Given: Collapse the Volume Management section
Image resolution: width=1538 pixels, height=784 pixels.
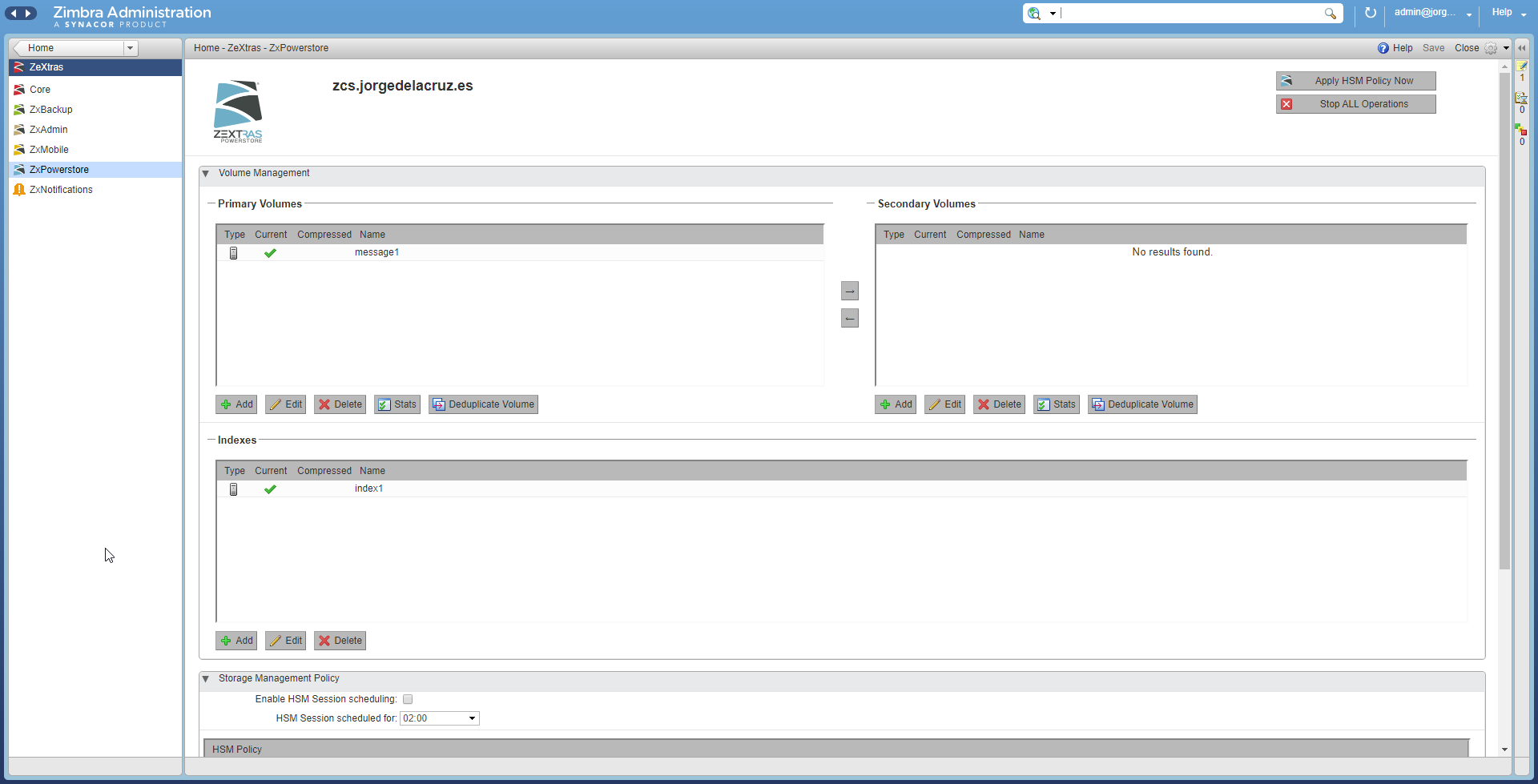Looking at the screenshot, I should coord(206,174).
